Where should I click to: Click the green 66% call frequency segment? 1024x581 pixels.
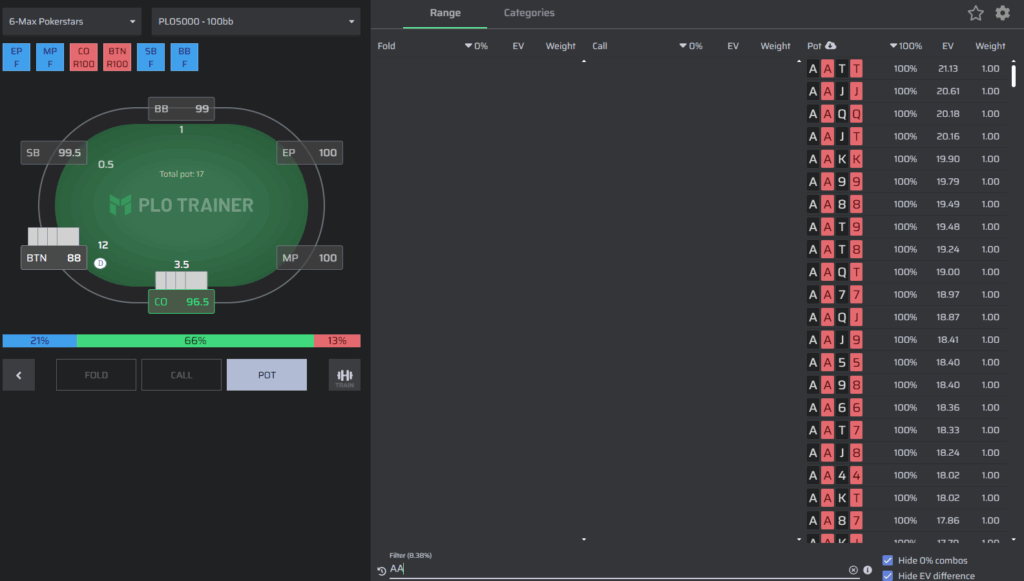(195, 341)
